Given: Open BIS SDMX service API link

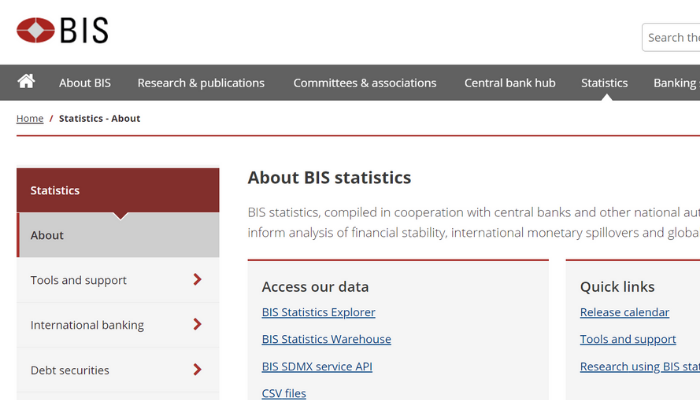Looking at the screenshot, I should pyautogui.click(x=317, y=367).
